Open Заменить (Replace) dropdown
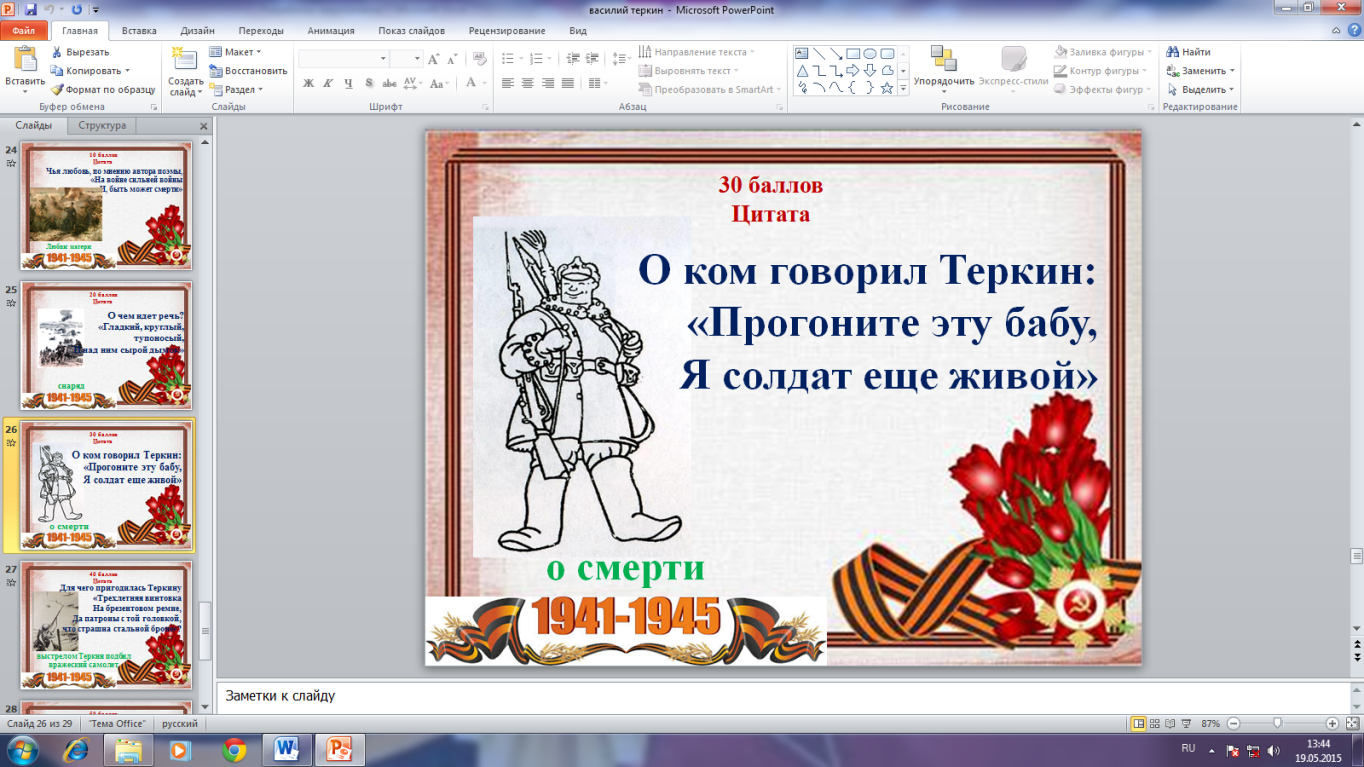1364x767 pixels. pos(1200,71)
